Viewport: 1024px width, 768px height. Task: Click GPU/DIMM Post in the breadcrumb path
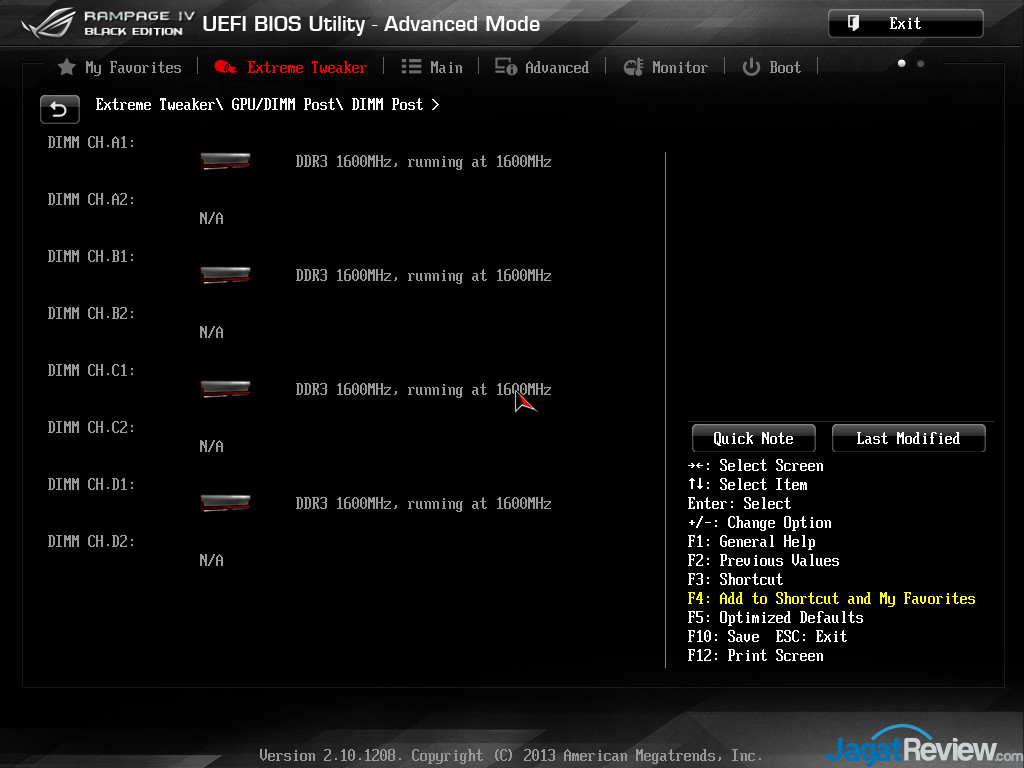[x=287, y=104]
